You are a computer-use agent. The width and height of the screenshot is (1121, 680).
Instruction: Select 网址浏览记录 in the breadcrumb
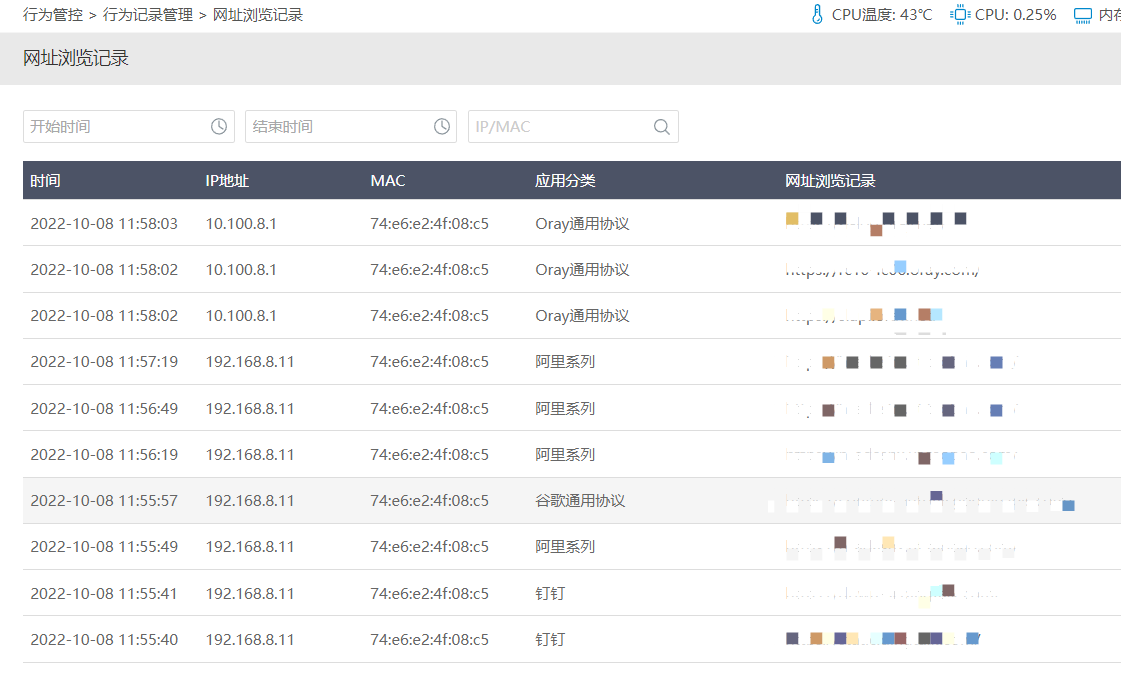[x=258, y=15]
